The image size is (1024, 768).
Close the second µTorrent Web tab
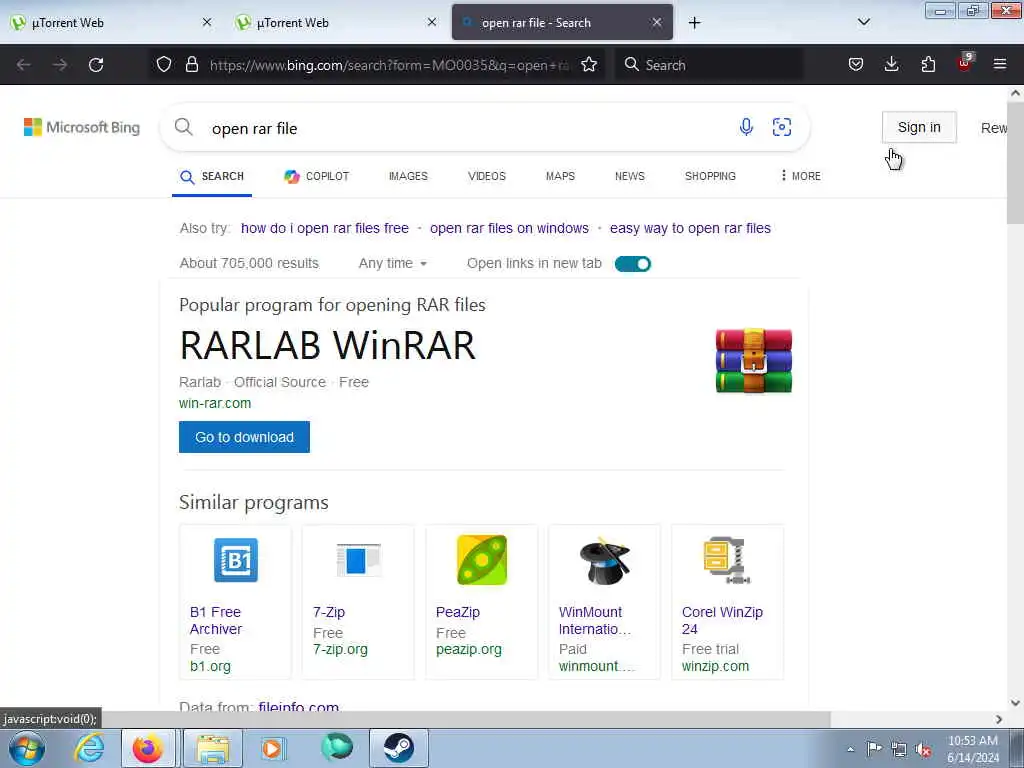pos(432,22)
